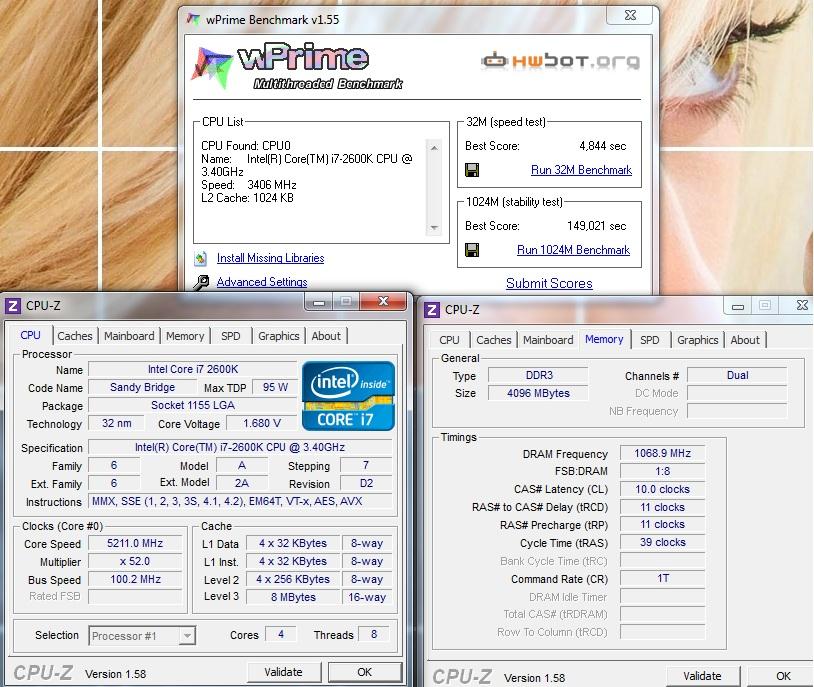Switch to Mainboard tab in right CPU-Z
Screen dimensions: 814x687
[548, 340]
